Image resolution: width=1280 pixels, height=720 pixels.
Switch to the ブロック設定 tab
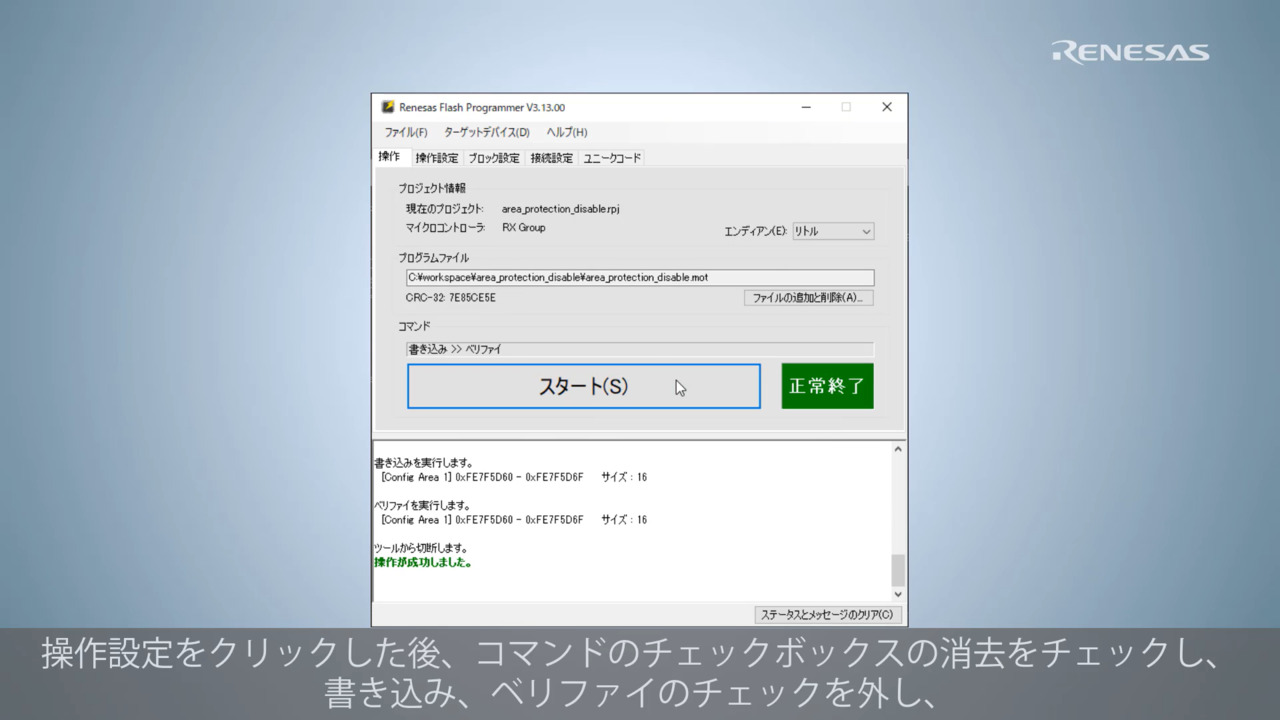pyautogui.click(x=494, y=158)
